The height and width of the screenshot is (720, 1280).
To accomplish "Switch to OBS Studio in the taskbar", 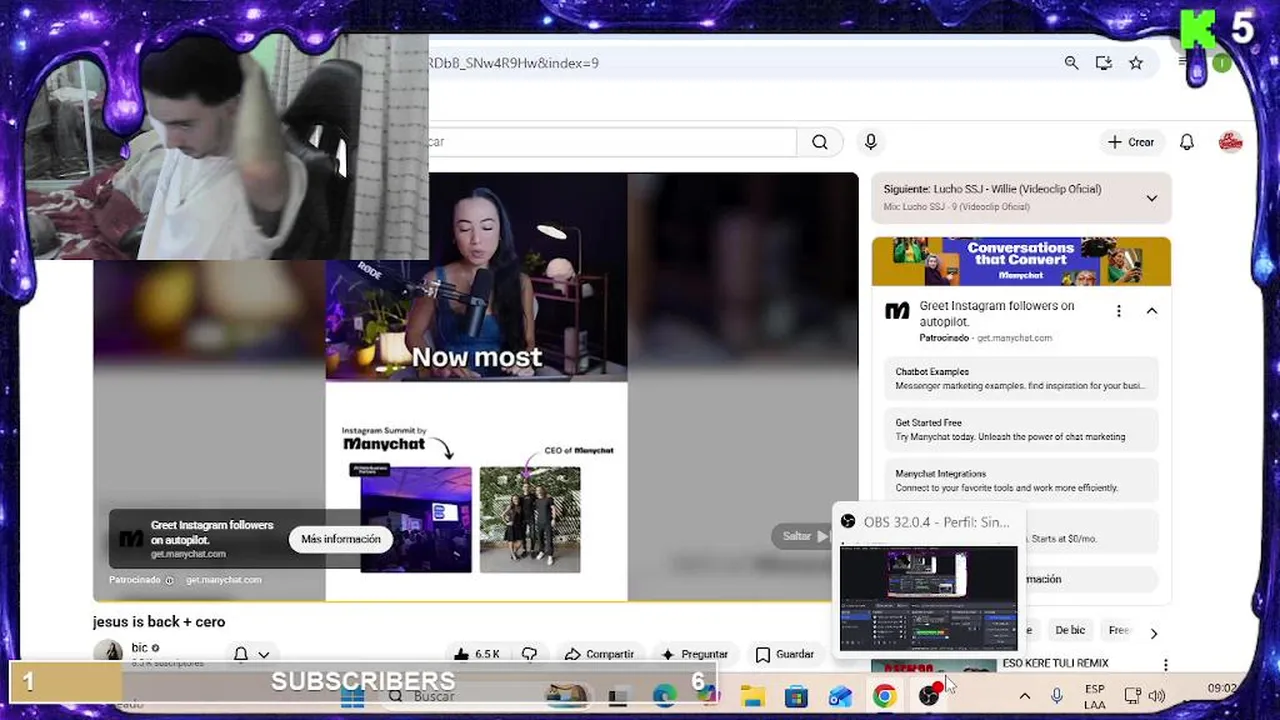I will tap(929, 696).
